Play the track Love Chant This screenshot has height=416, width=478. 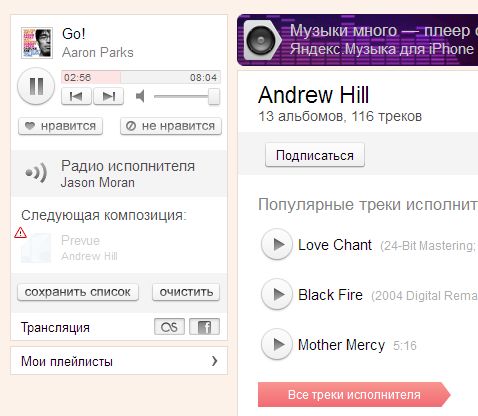(x=277, y=245)
